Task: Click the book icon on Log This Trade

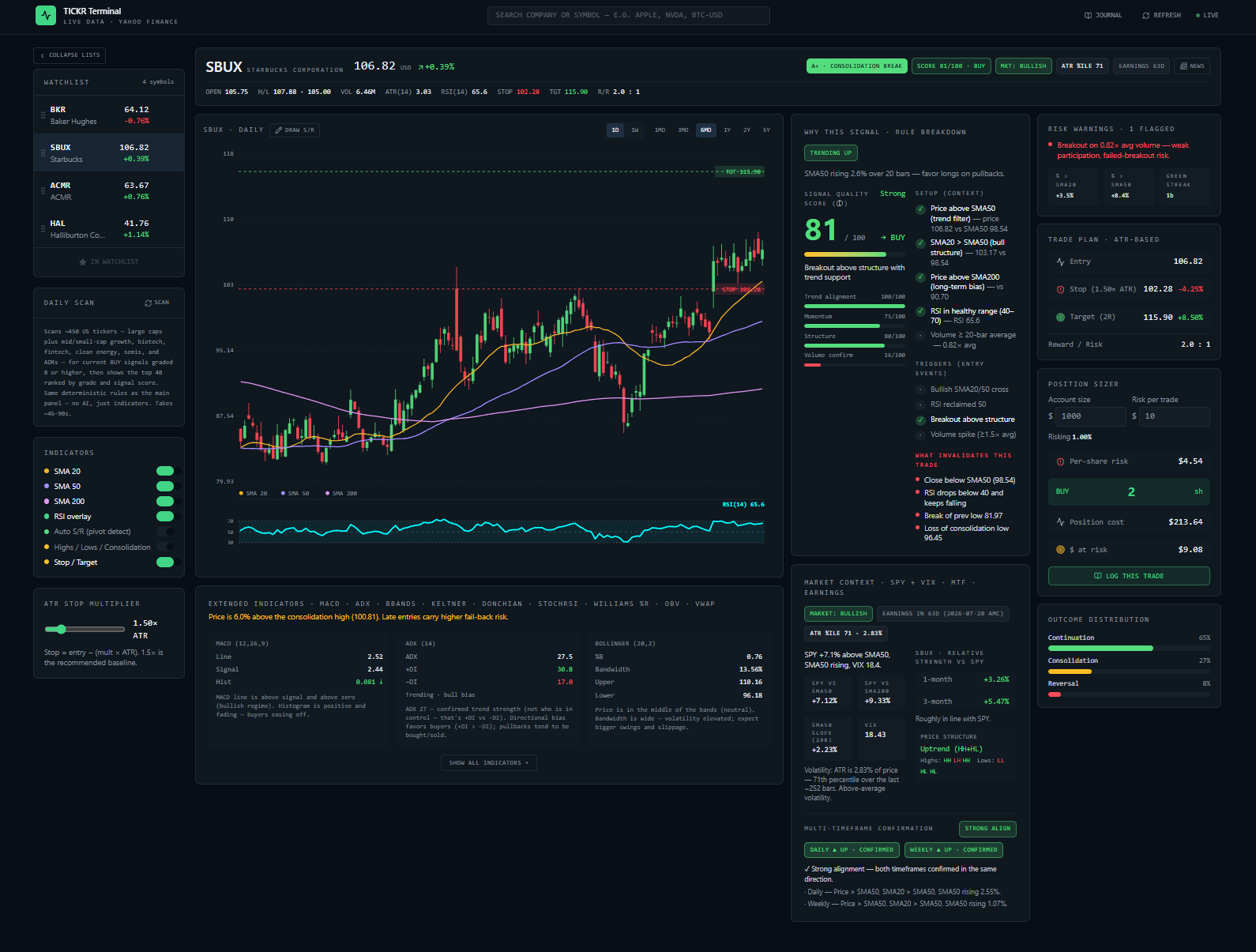Action: click(x=1097, y=576)
